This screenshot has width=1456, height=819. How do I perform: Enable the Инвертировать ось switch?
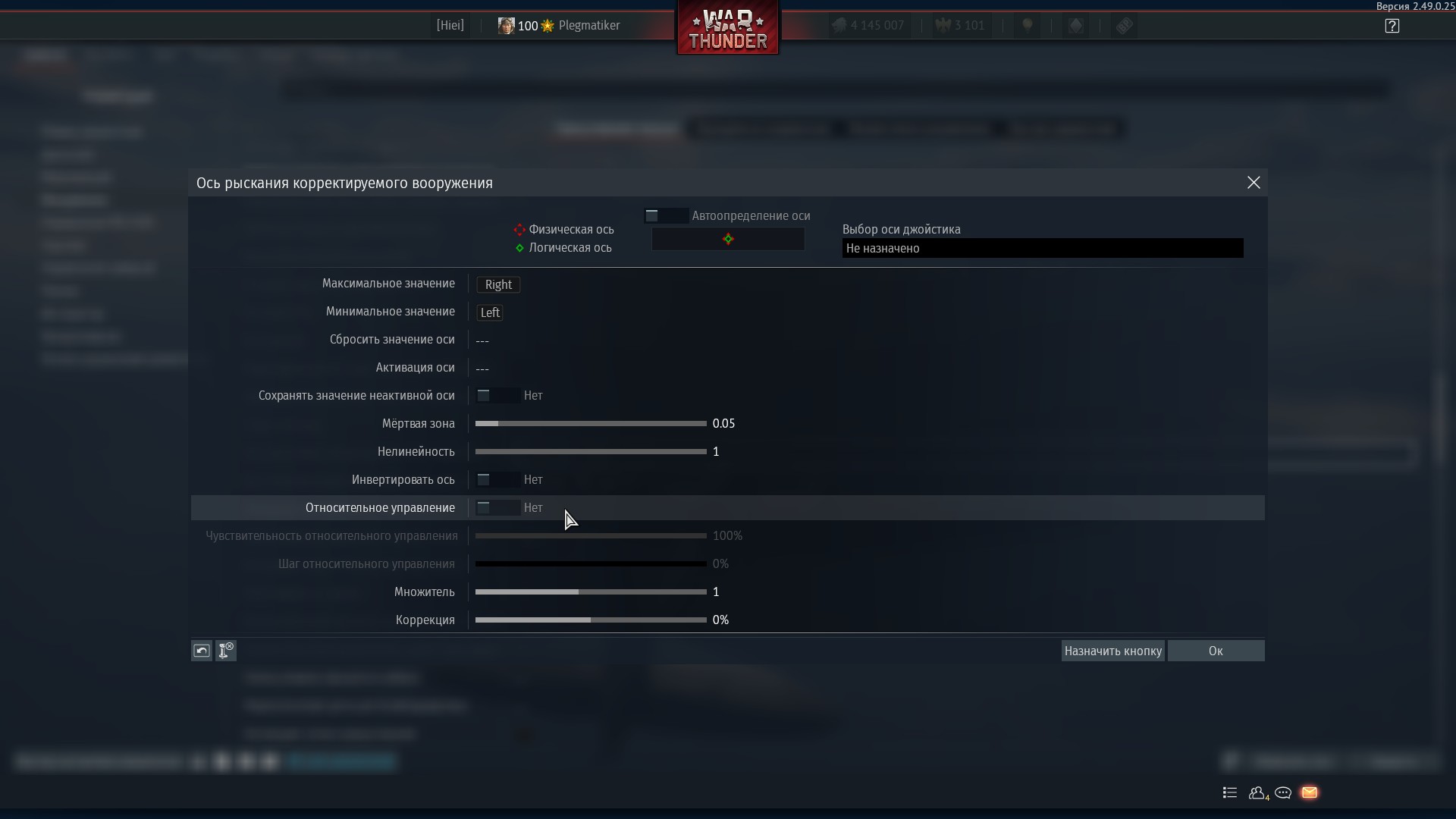[497, 480]
